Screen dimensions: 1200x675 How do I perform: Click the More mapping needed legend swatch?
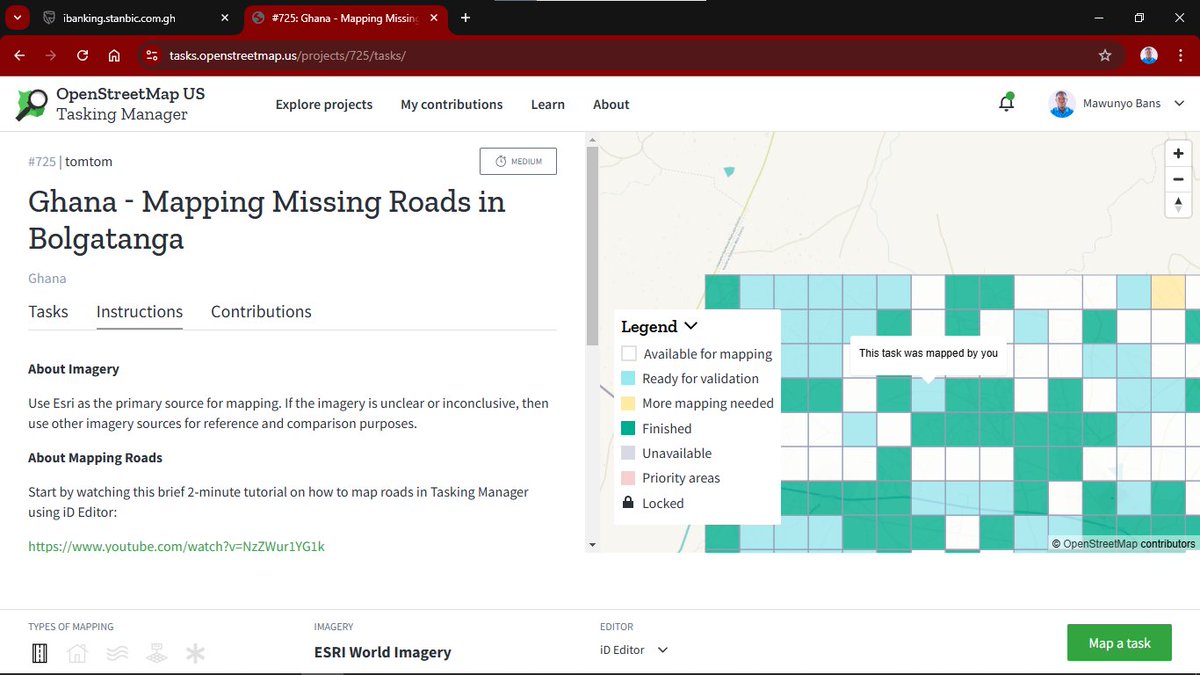coord(629,403)
